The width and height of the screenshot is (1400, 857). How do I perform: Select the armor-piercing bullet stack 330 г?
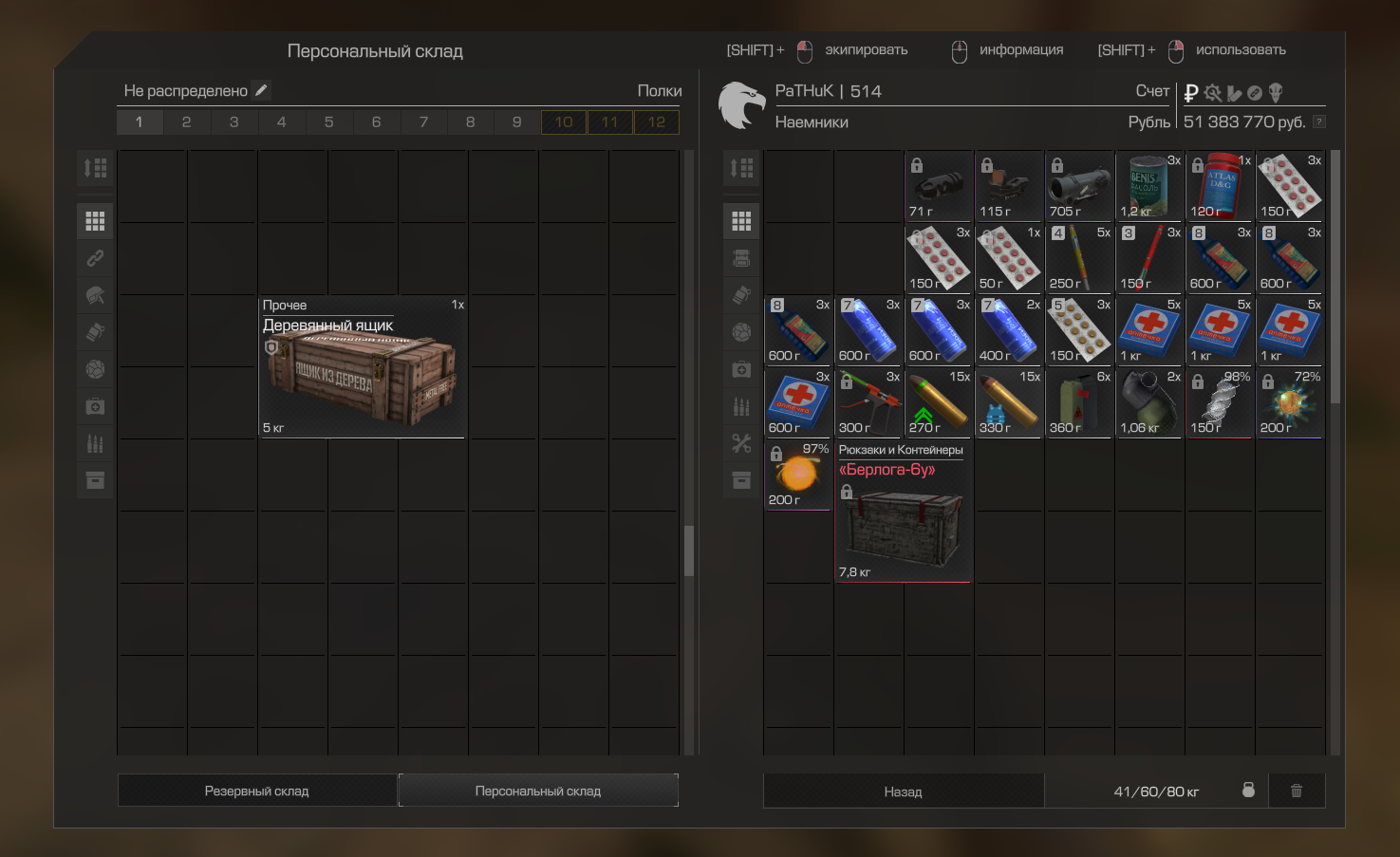[x=1009, y=402]
